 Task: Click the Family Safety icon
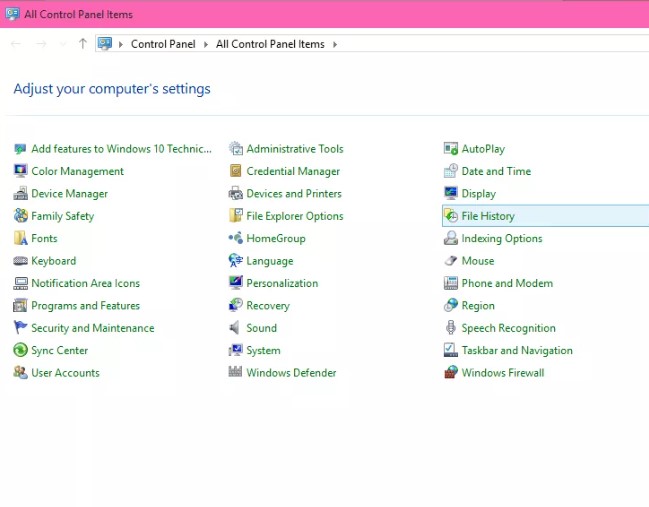point(20,216)
